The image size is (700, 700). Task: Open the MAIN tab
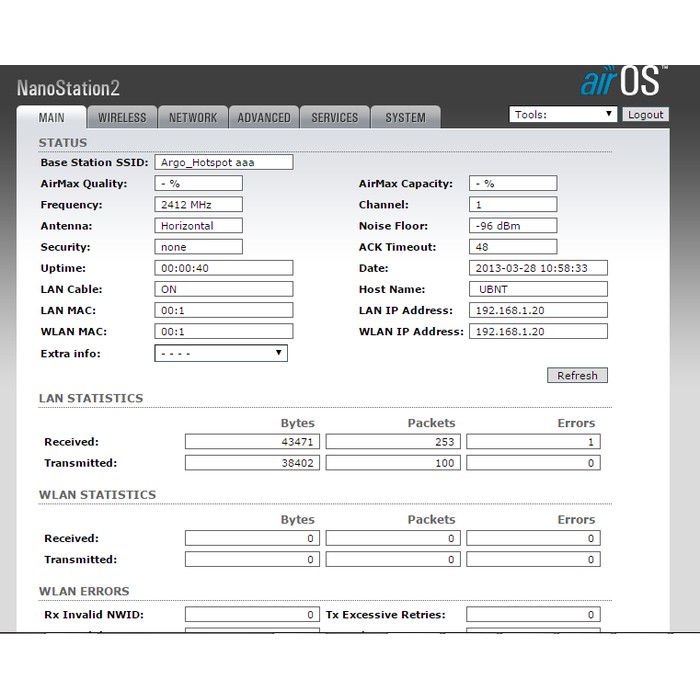click(51, 117)
